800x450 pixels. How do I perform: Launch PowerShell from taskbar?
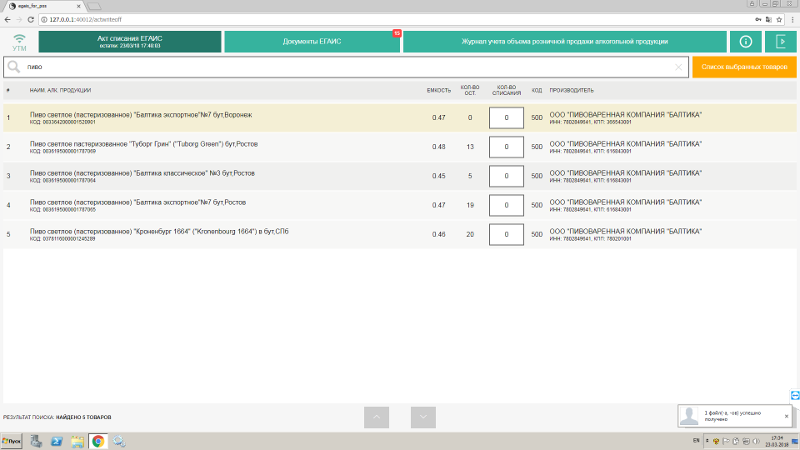click(x=57, y=441)
